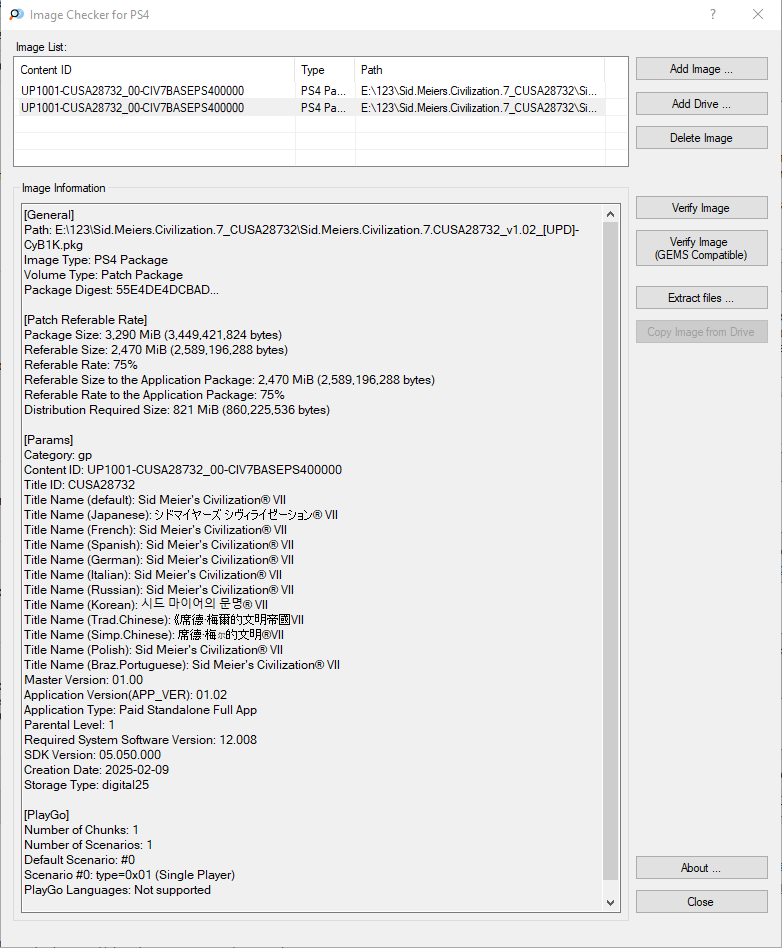Screen dimensions: 782x948
Task: Open the About dialog
Action: [702, 868]
